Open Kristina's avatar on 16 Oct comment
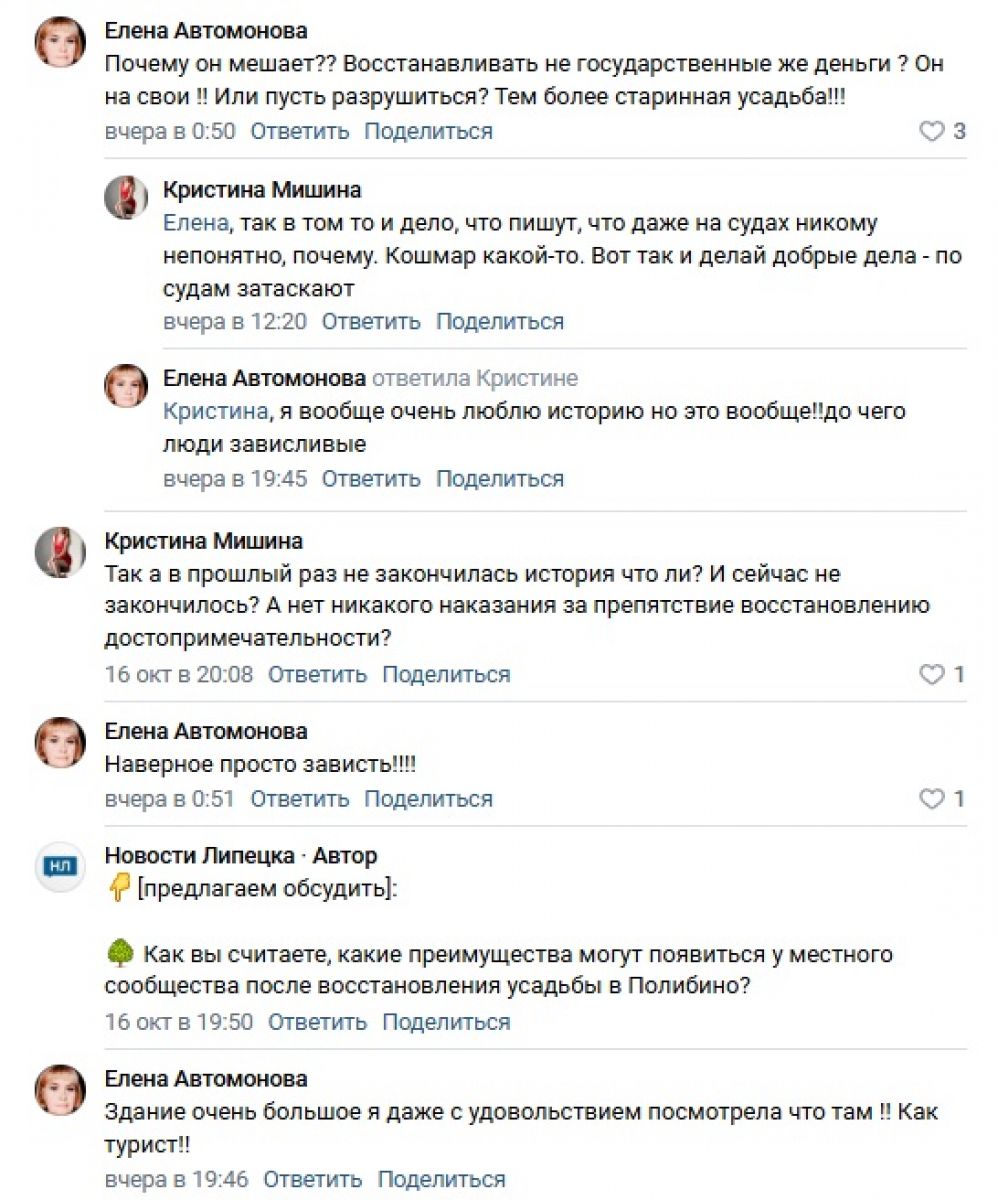The width and height of the screenshot is (998, 1200). click(60, 551)
